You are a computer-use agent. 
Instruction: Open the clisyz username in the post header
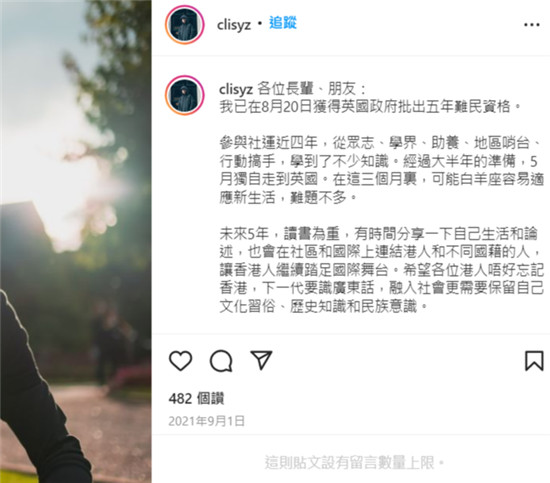[x=234, y=25]
